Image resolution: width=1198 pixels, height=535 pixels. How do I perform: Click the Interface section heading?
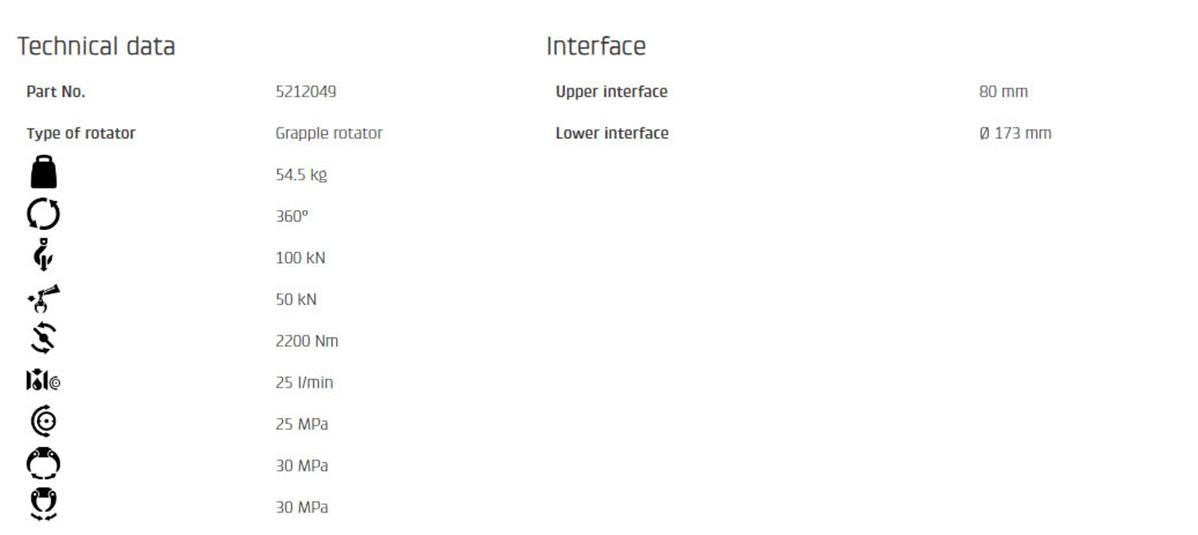pyautogui.click(x=596, y=46)
